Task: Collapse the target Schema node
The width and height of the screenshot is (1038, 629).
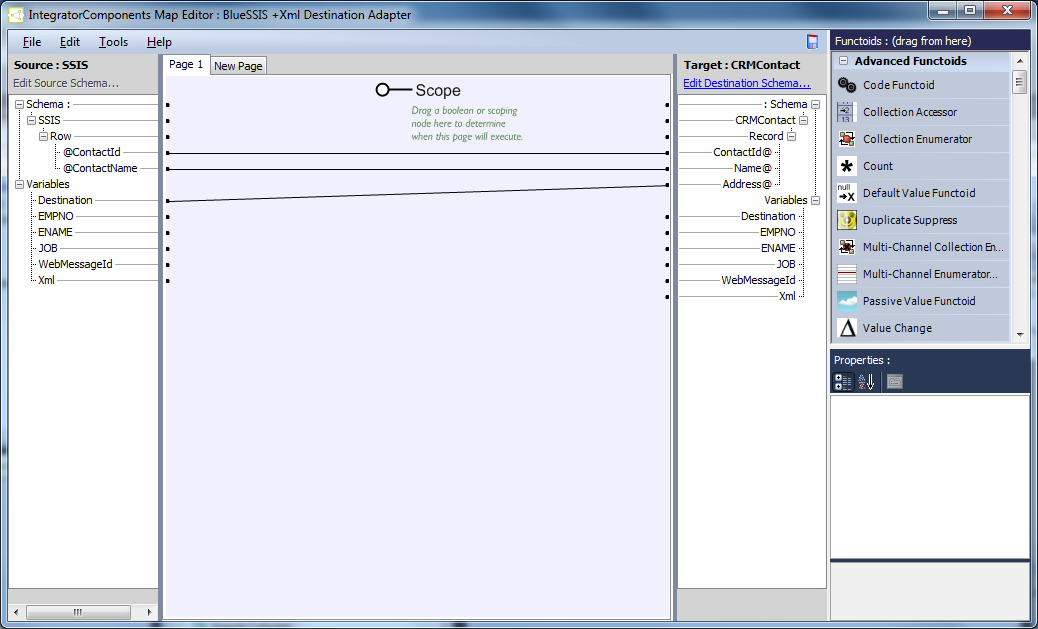Action: tap(816, 105)
